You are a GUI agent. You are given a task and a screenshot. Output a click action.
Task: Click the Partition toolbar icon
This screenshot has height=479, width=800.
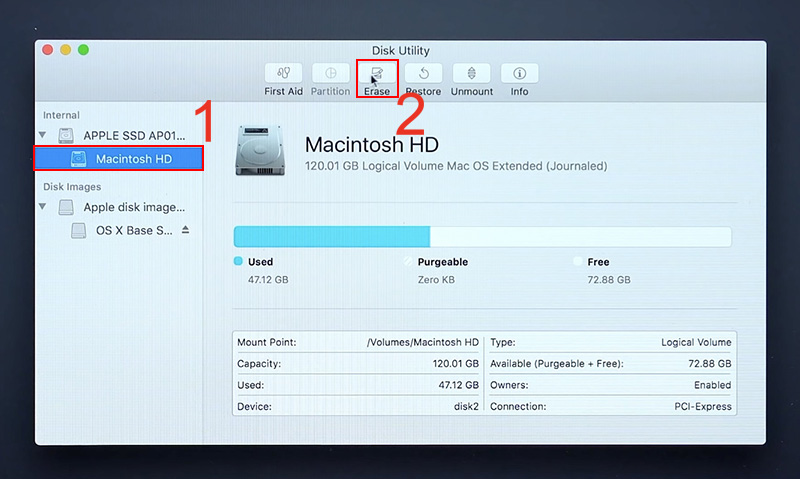(x=331, y=73)
